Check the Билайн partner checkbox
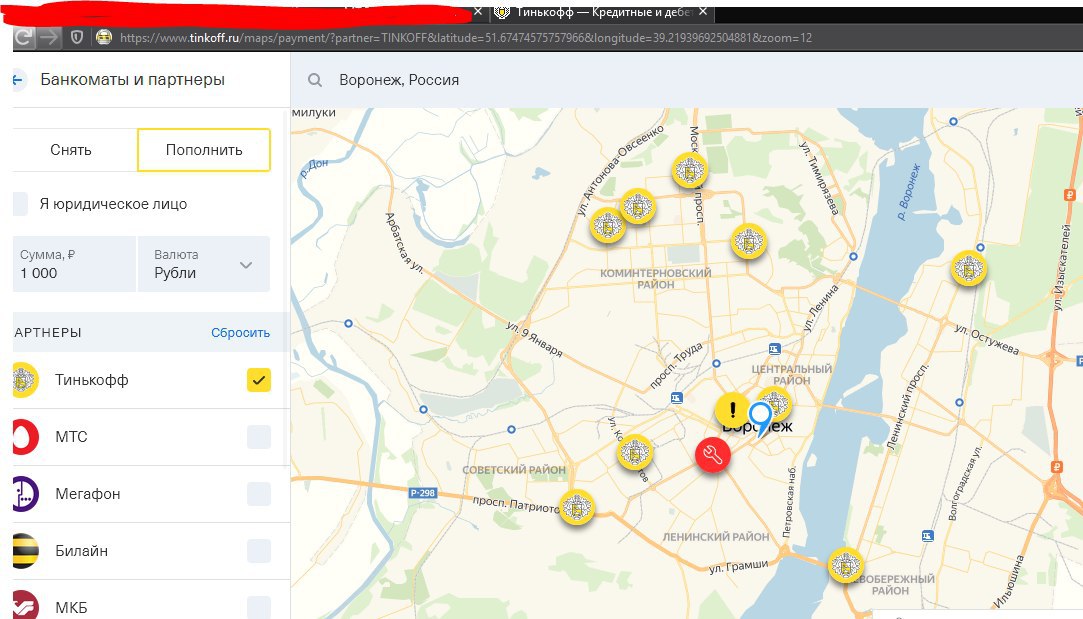The width and height of the screenshot is (1083, 619). pos(259,551)
